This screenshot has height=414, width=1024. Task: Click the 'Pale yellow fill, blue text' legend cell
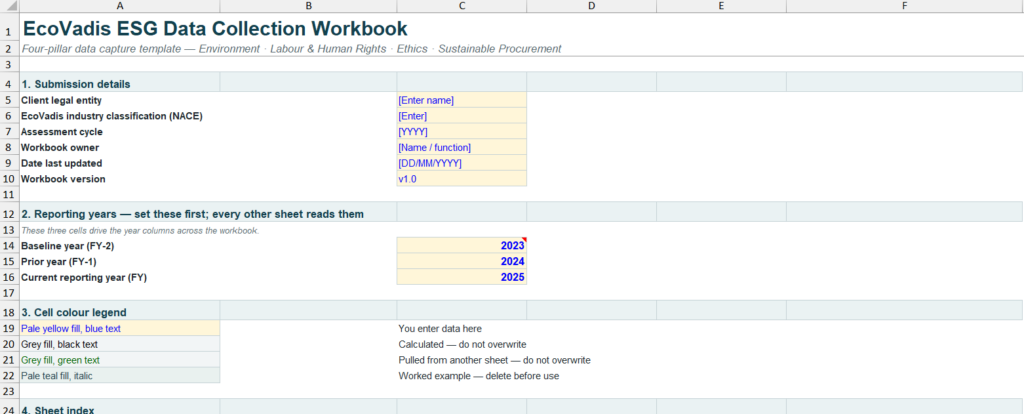(x=120, y=328)
